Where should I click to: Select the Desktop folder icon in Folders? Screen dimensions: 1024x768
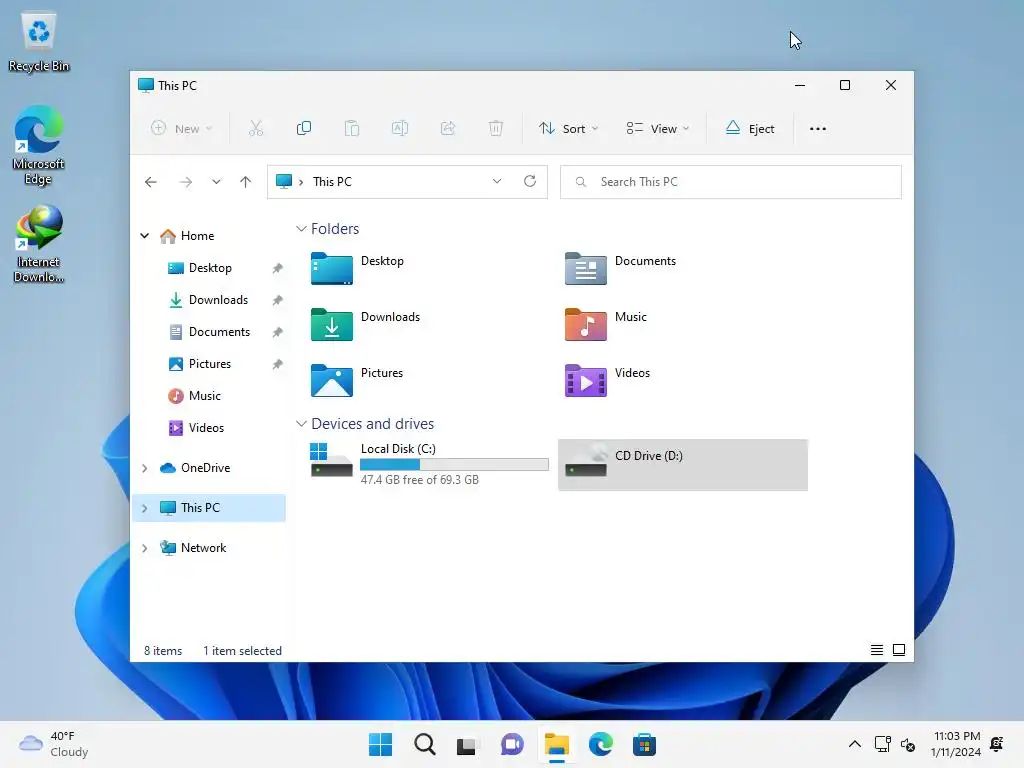click(x=332, y=268)
